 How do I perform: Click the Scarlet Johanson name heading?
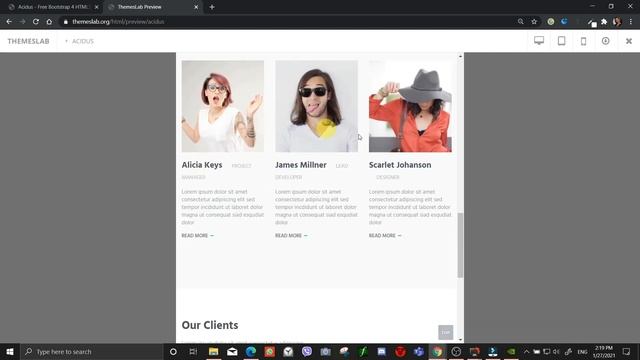400,165
